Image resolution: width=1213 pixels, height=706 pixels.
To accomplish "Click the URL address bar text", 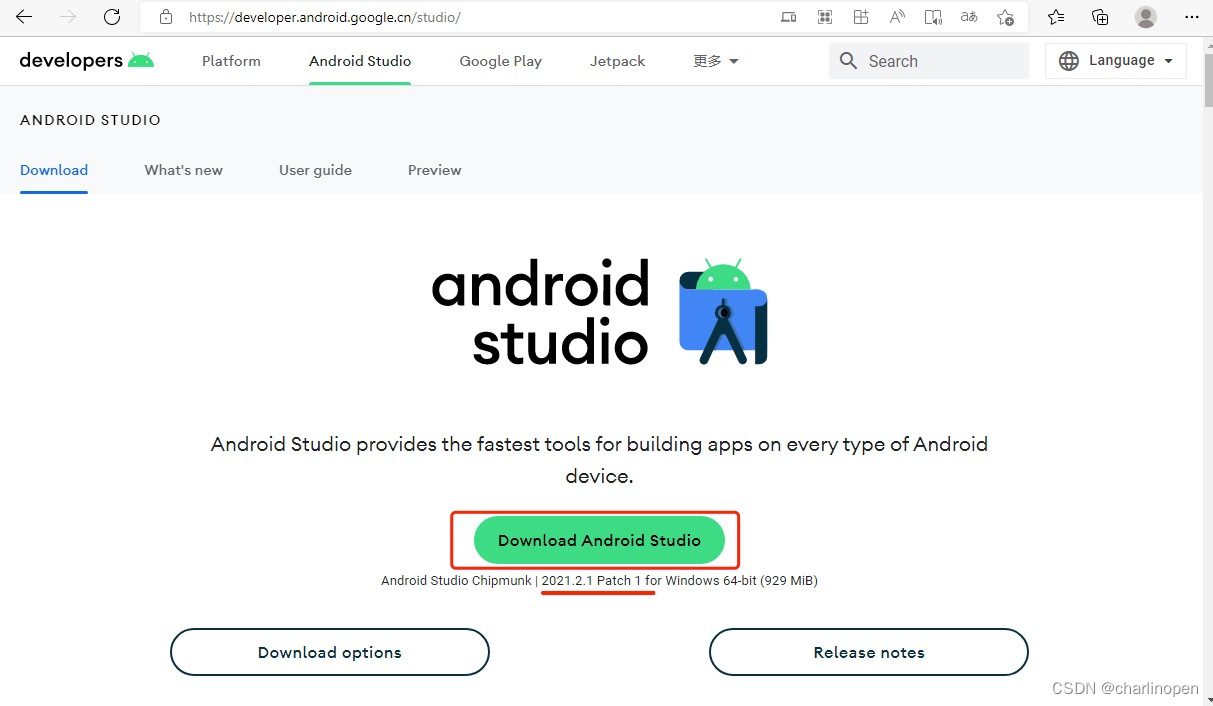I will pyautogui.click(x=325, y=18).
